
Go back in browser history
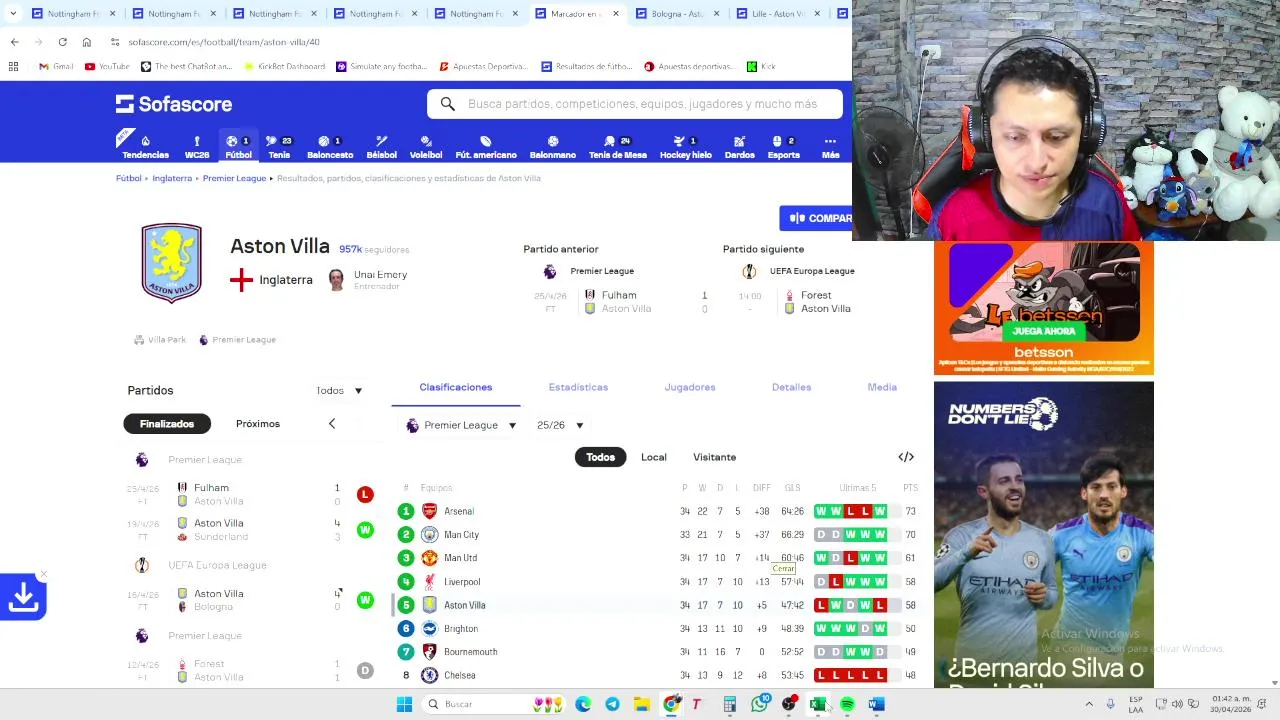[x=14, y=42]
